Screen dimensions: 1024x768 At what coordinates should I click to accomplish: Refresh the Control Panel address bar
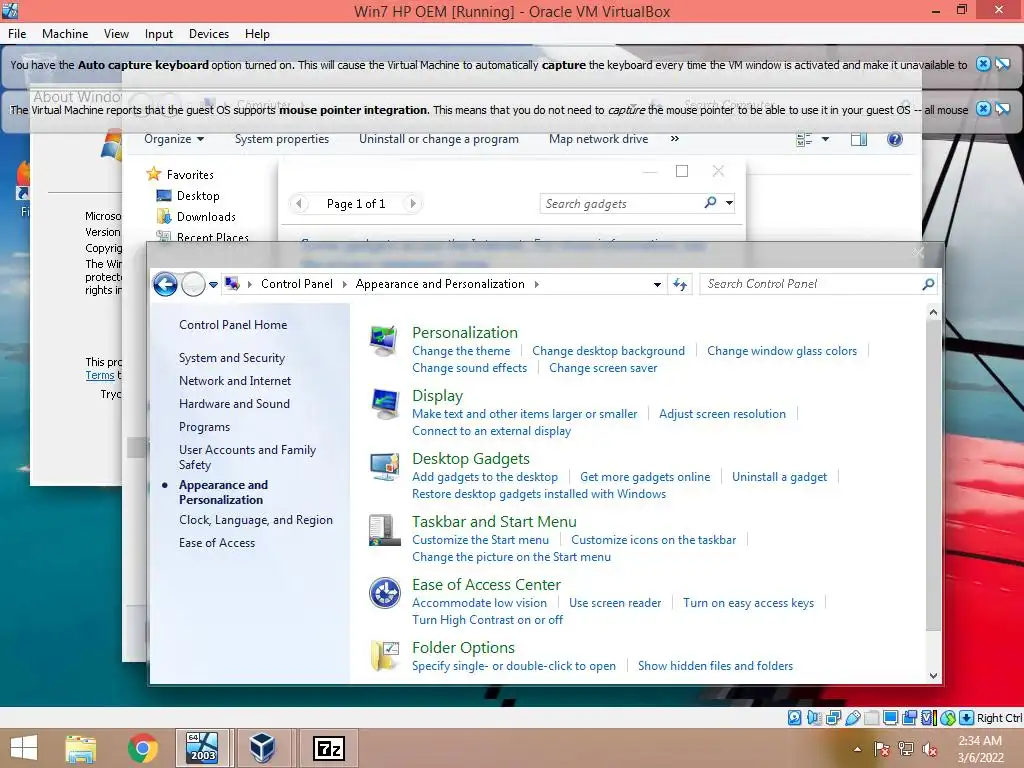pos(680,284)
